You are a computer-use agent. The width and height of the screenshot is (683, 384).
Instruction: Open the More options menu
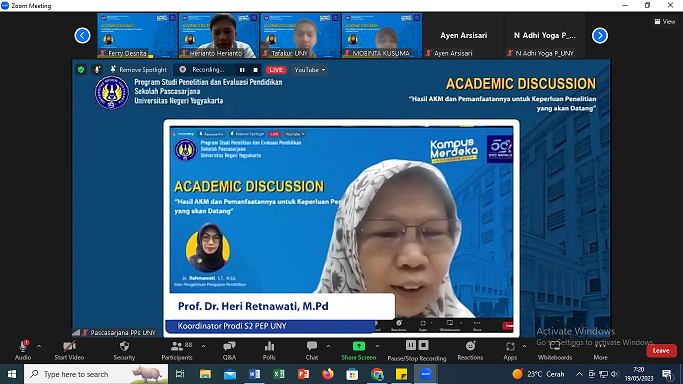[600, 350]
